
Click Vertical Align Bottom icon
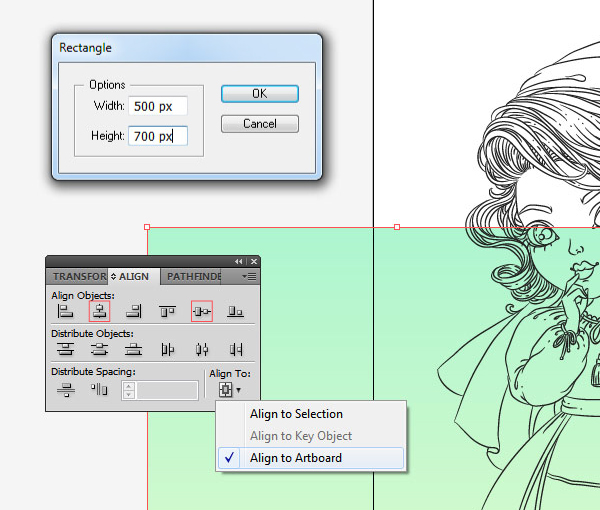pyautogui.click(x=235, y=311)
